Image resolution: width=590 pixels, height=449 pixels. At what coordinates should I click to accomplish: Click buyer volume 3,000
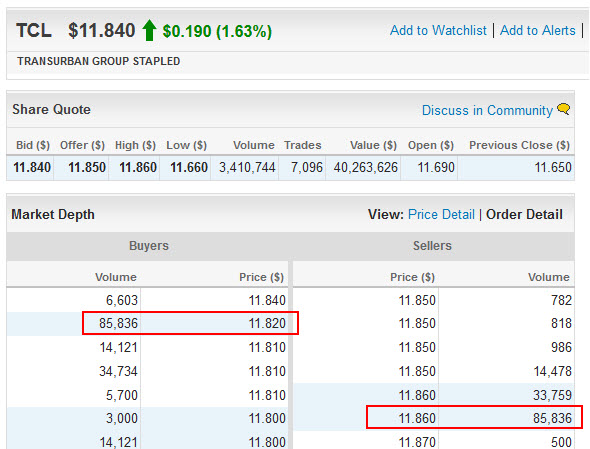[122, 419]
